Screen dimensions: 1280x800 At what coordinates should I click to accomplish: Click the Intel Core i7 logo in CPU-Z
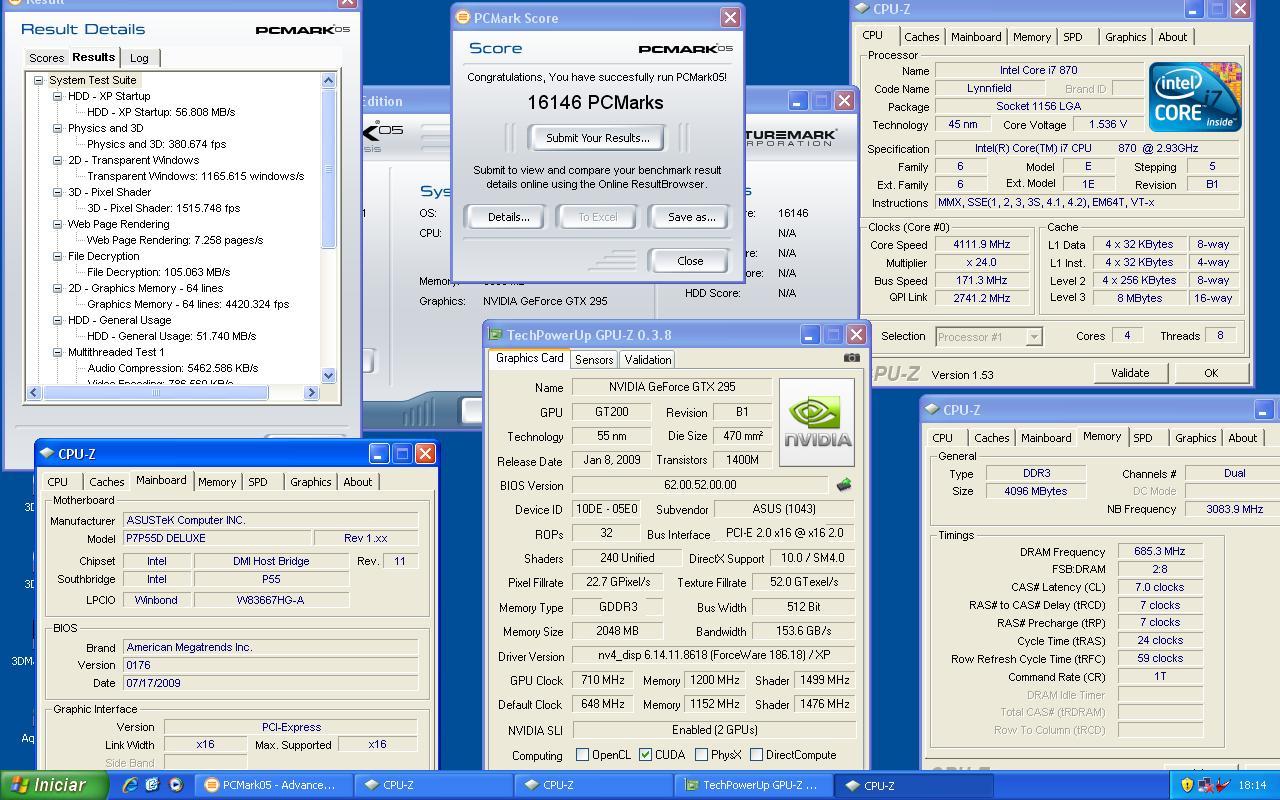click(1195, 97)
